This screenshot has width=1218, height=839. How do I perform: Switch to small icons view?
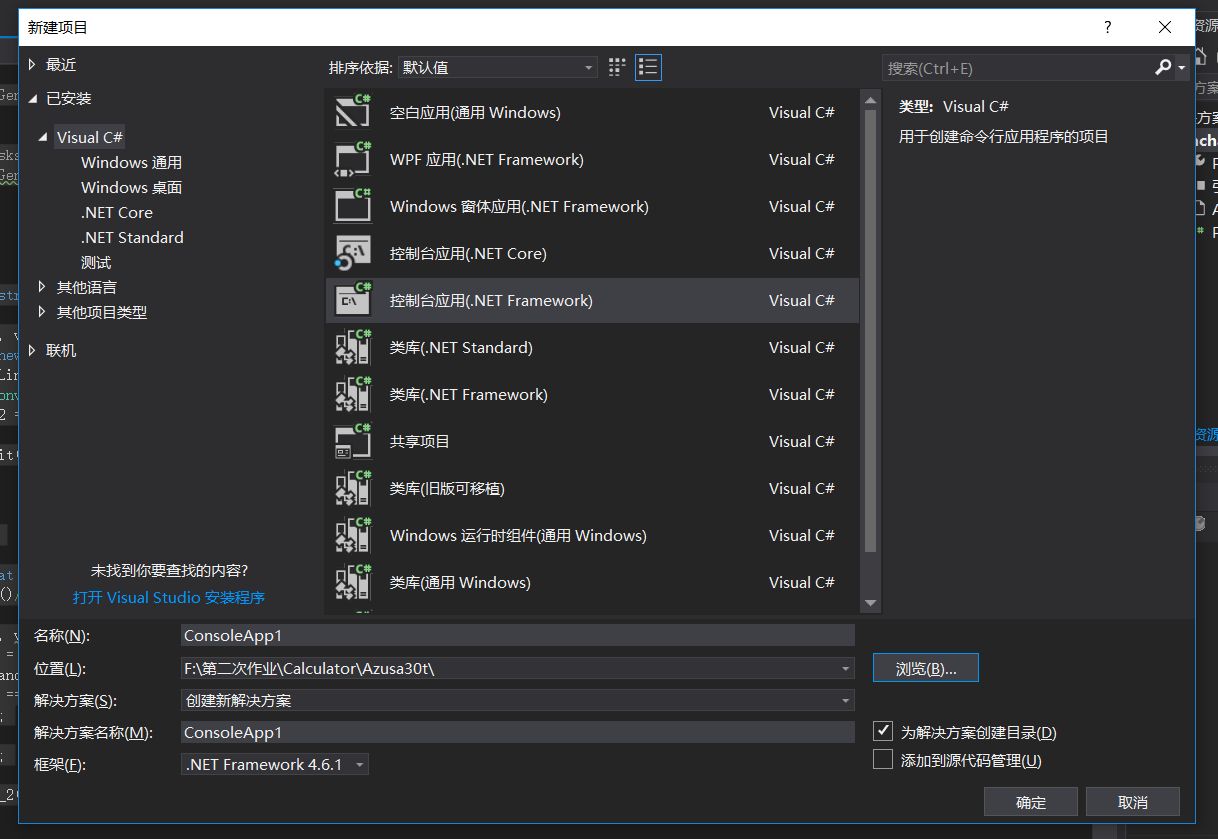point(617,67)
